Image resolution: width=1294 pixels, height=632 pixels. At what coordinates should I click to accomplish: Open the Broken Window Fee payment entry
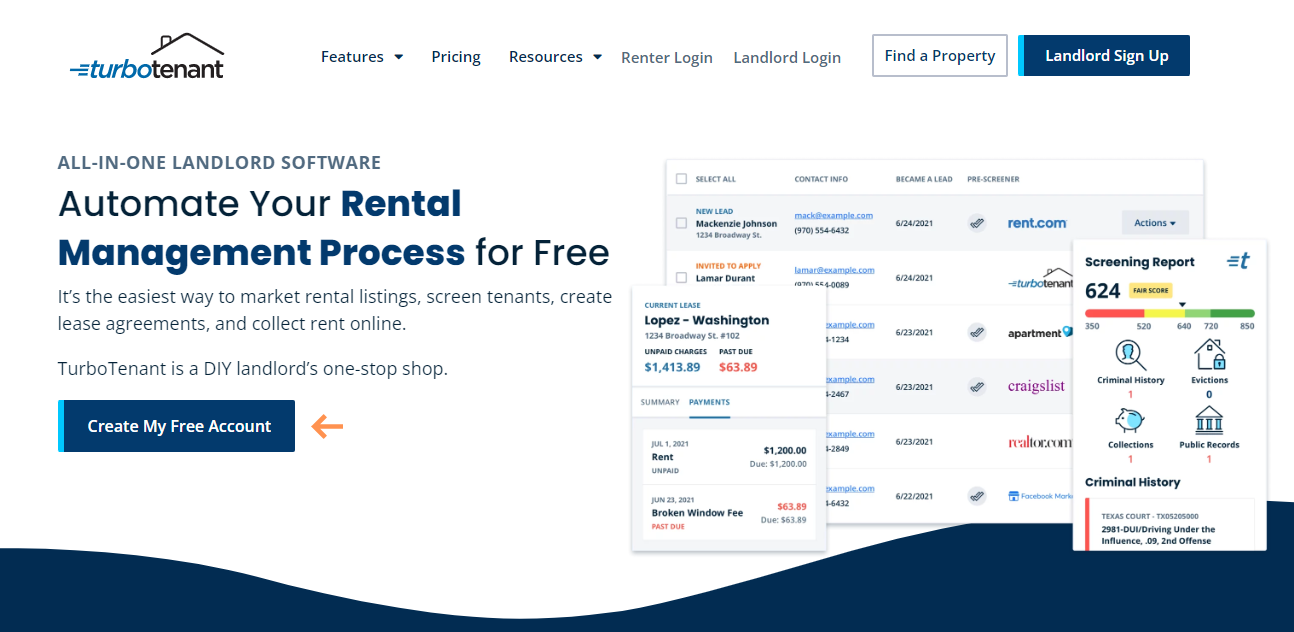(729, 512)
